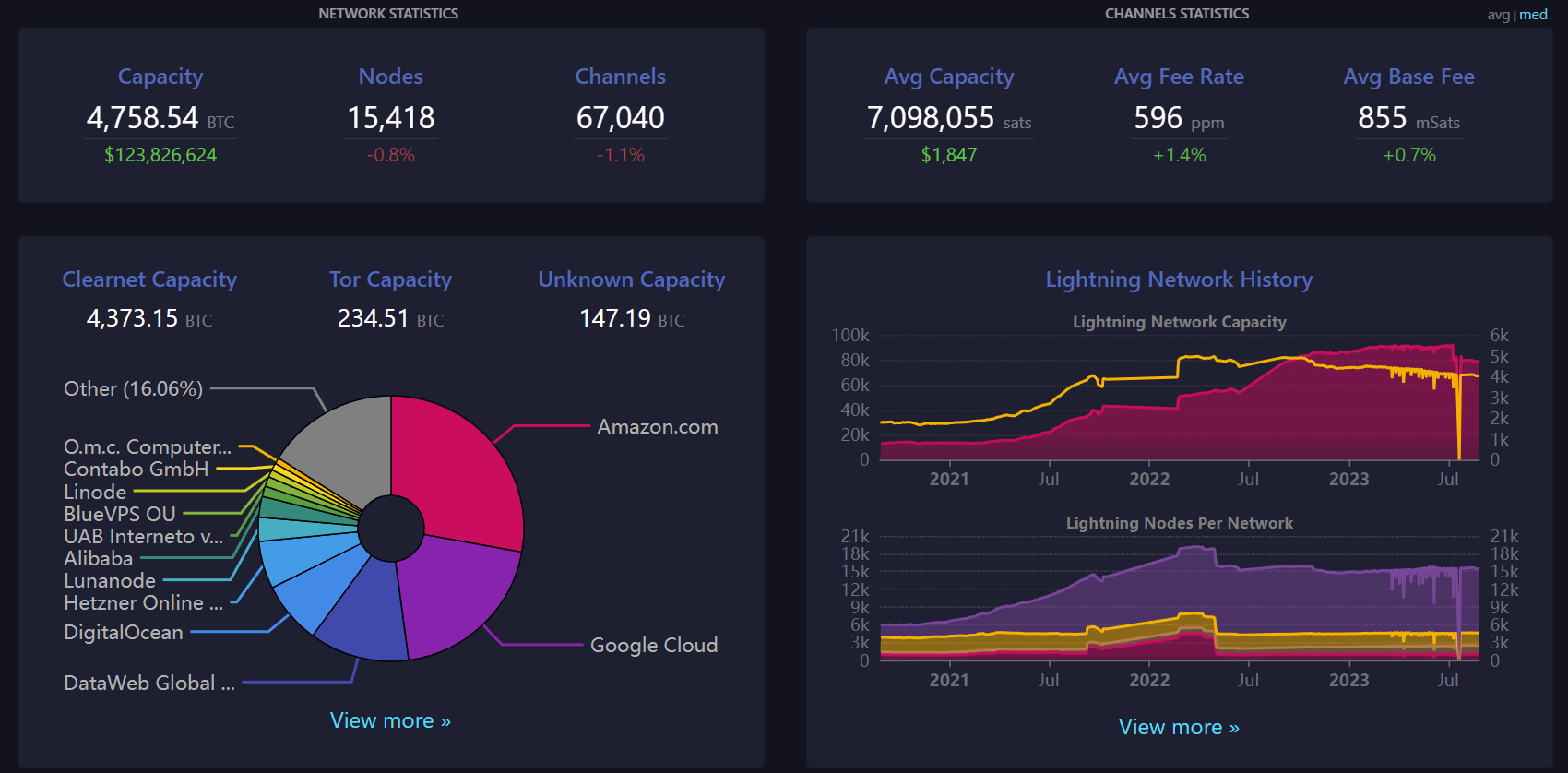1568x773 pixels.
Task: Click the Unknown Capacity heading
Action: (631, 279)
